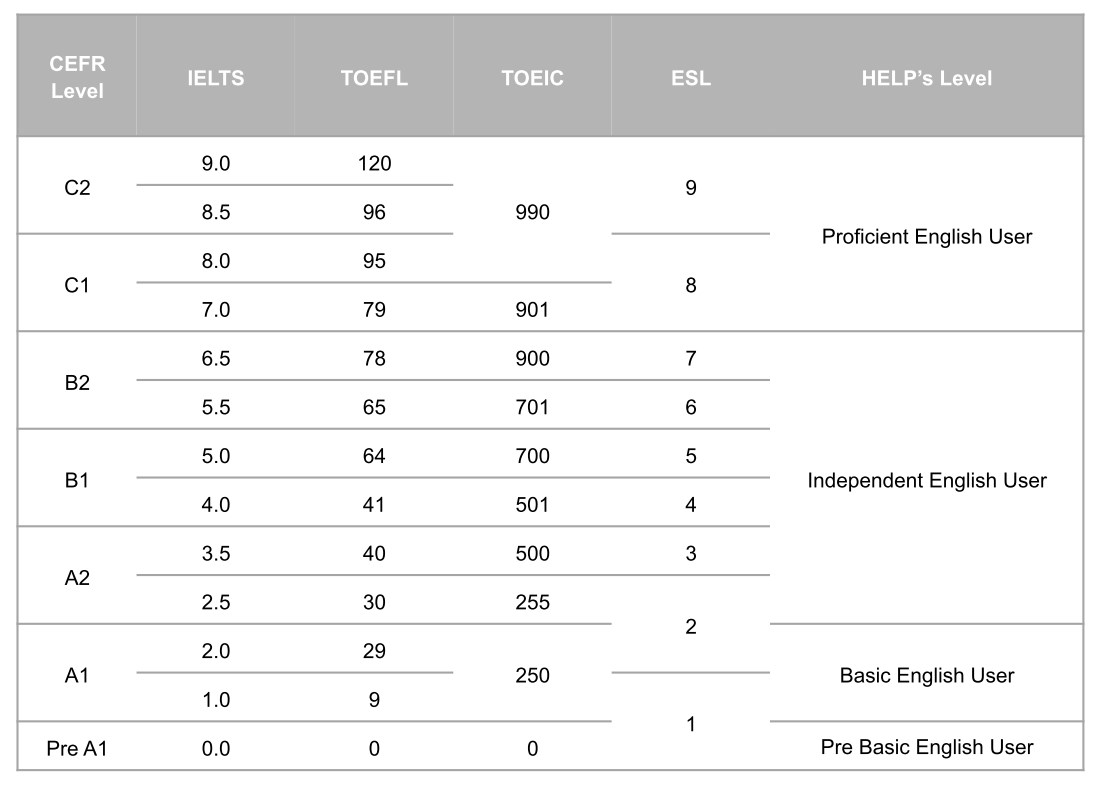Click the IELTS score 6.5

pyautogui.click(x=216, y=358)
